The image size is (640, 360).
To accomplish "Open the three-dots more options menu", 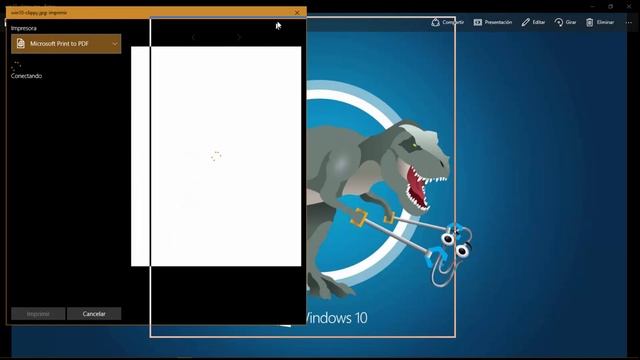I will [x=629, y=22].
